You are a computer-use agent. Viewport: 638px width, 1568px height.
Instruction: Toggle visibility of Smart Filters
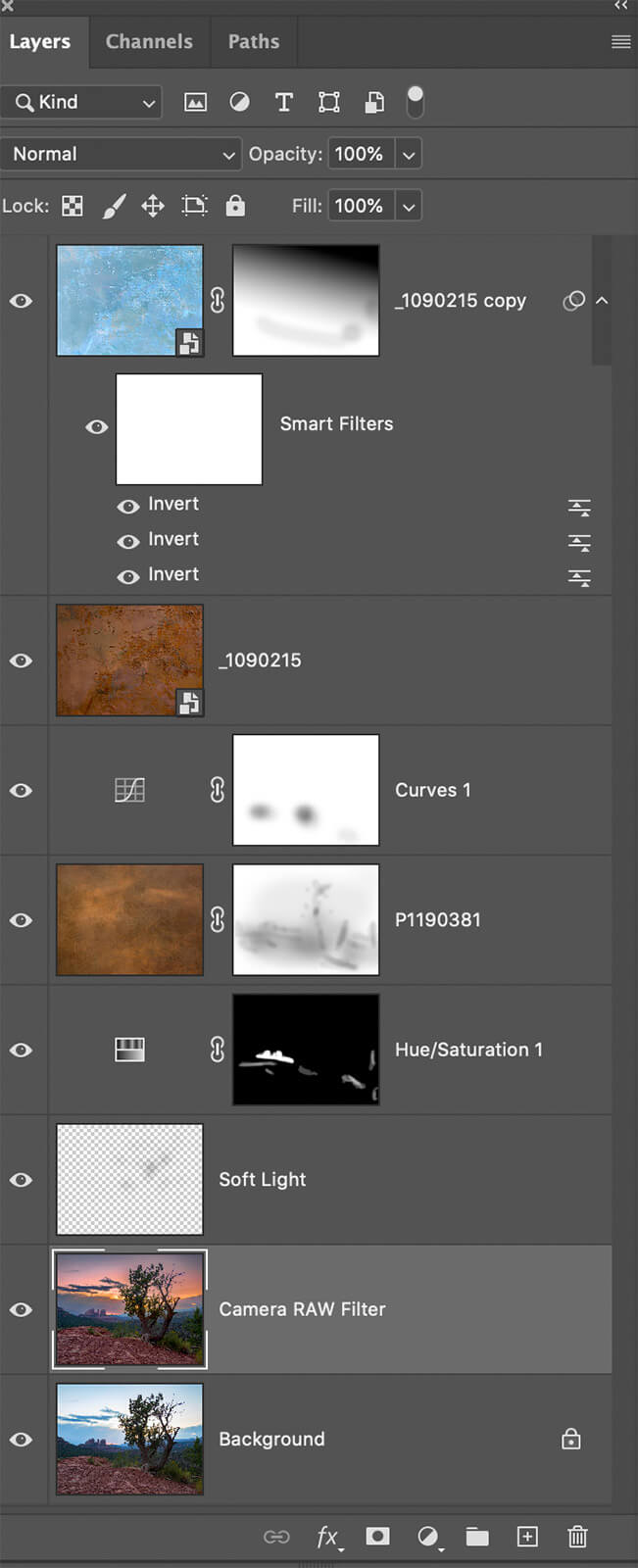click(x=96, y=427)
